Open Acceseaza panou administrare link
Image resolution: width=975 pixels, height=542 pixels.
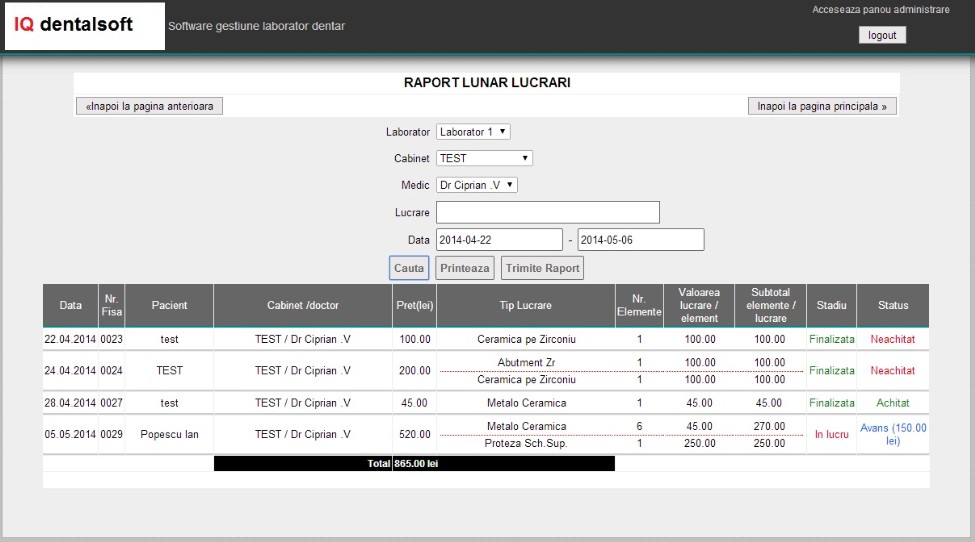click(x=880, y=9)
